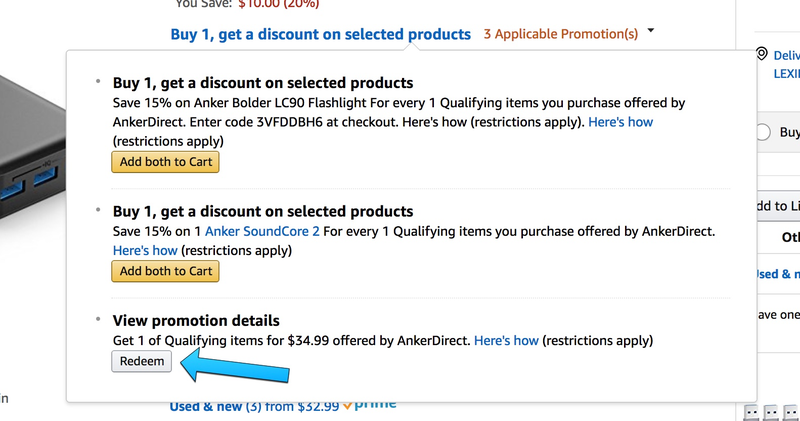The image size is (800, 421).
Task: Click the partially visible Add to List button
Action: point(778,206)
